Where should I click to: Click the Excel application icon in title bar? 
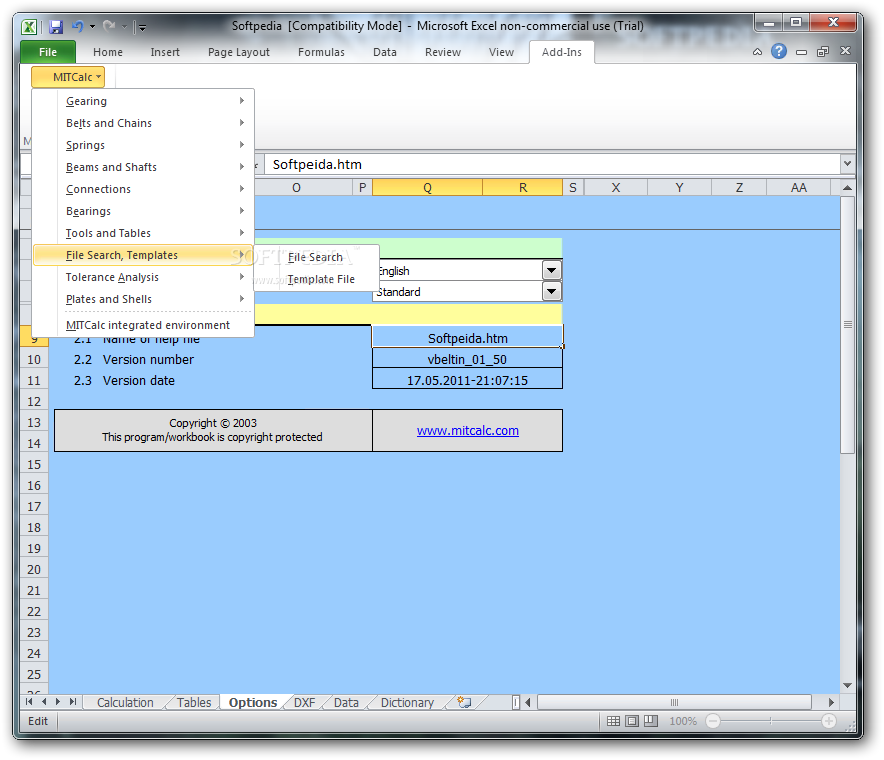click(x=29, y=26)
